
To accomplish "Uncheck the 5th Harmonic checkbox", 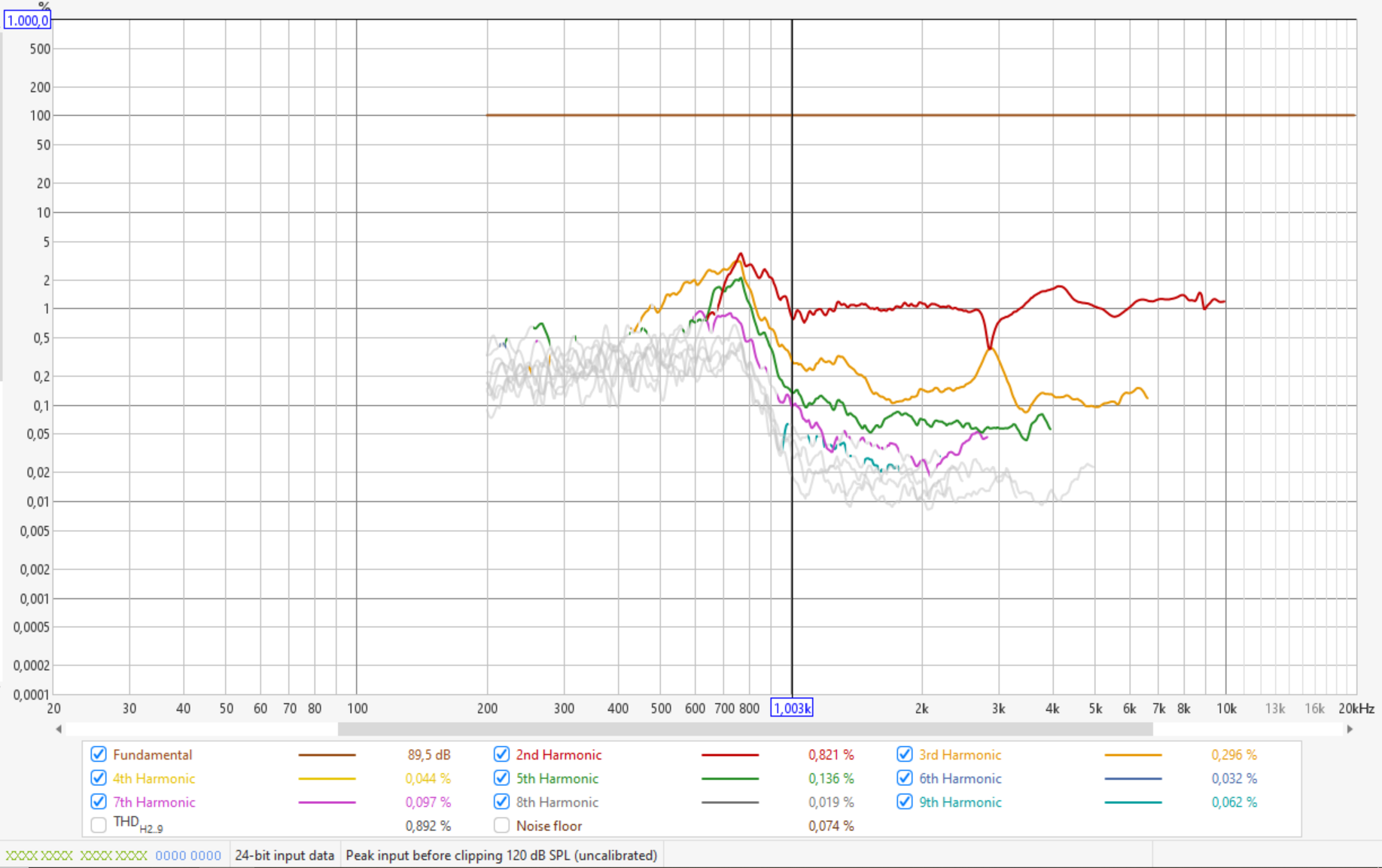I will pyautogui.click(x=502, y=778).
